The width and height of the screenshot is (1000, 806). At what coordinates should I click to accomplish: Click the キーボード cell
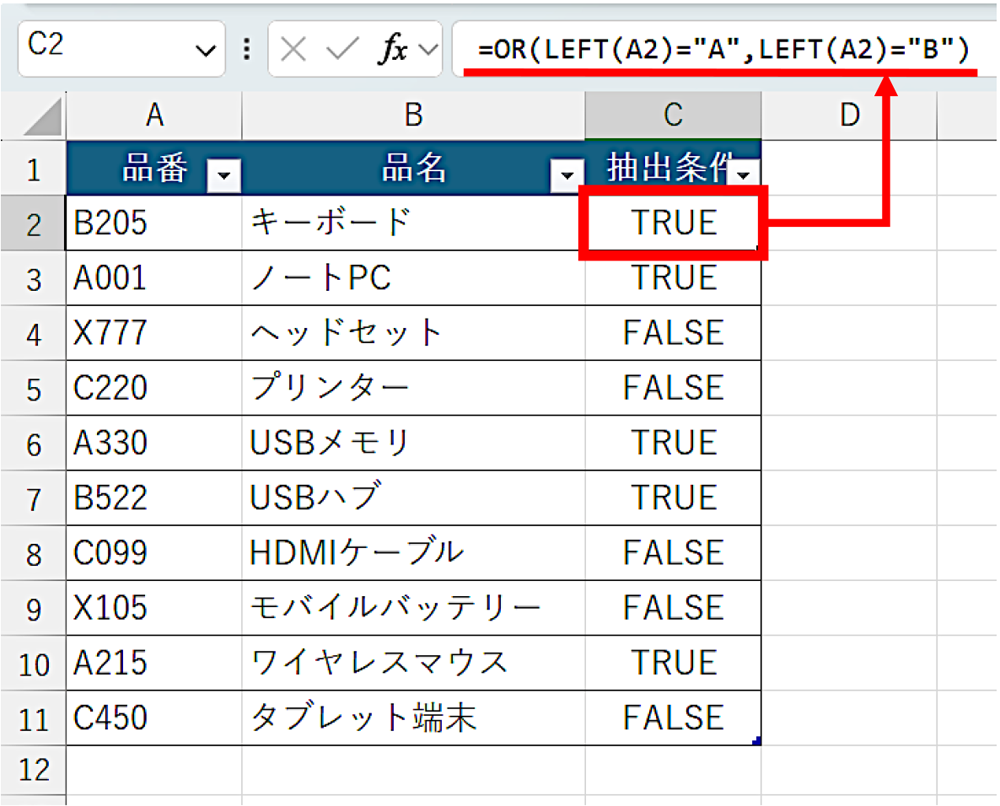[x=413, y=223]
